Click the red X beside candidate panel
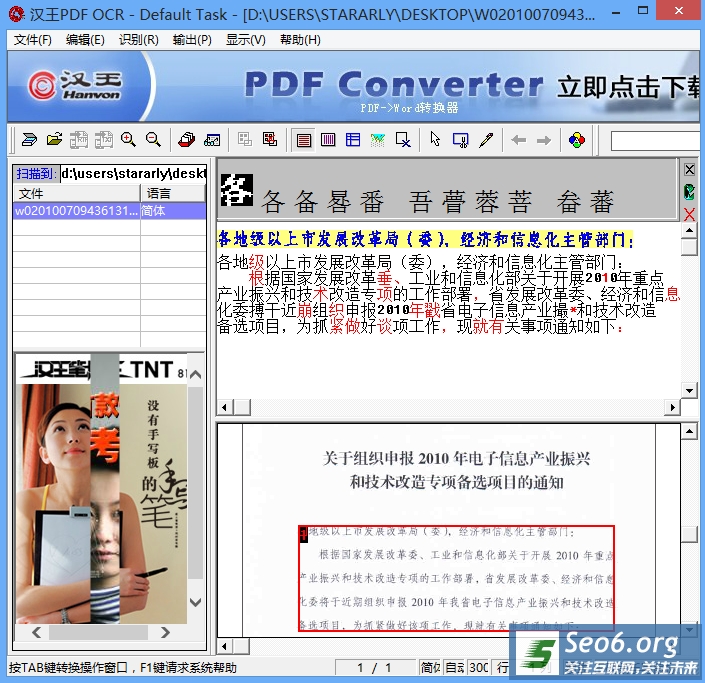The height and width of the screenshot is (683, 705). coord(689,214)
